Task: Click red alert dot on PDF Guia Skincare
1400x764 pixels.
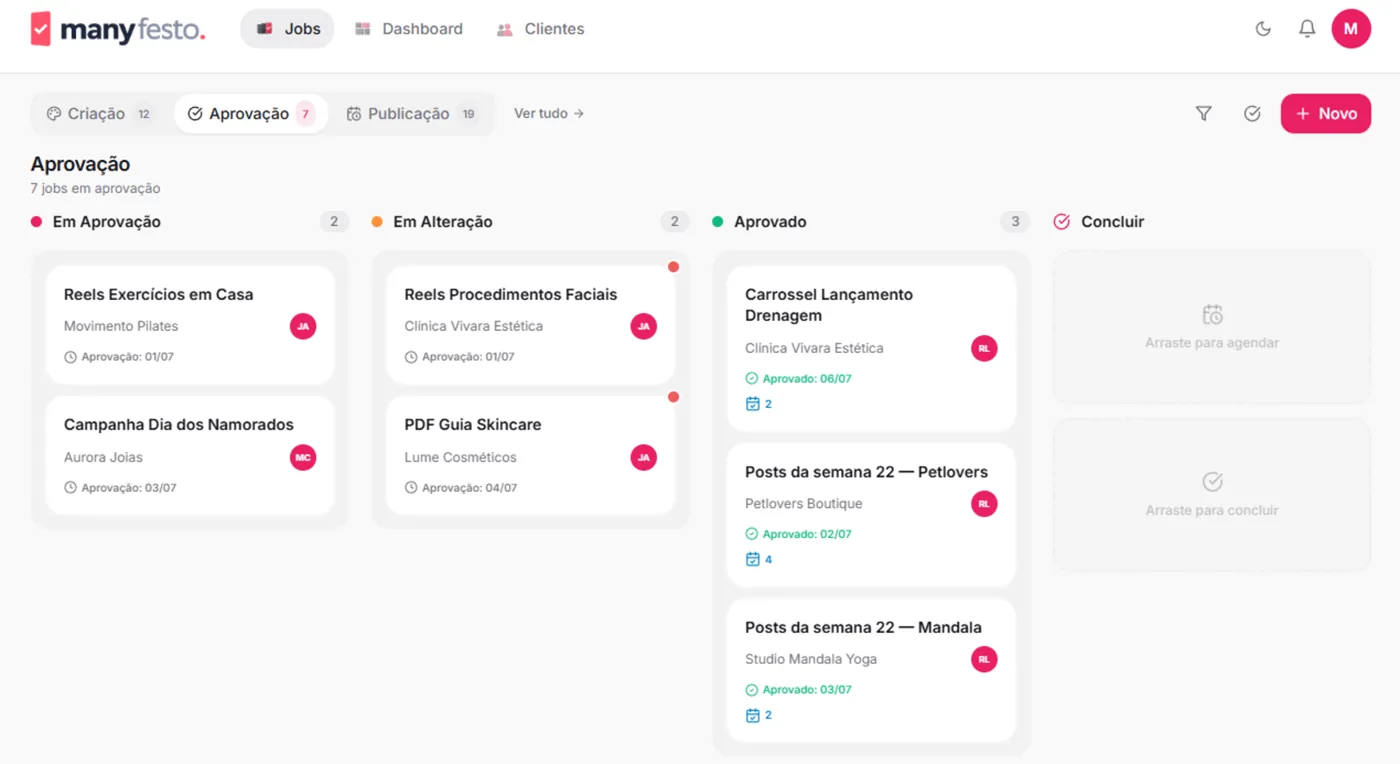Action: click(x=673, y=397)
